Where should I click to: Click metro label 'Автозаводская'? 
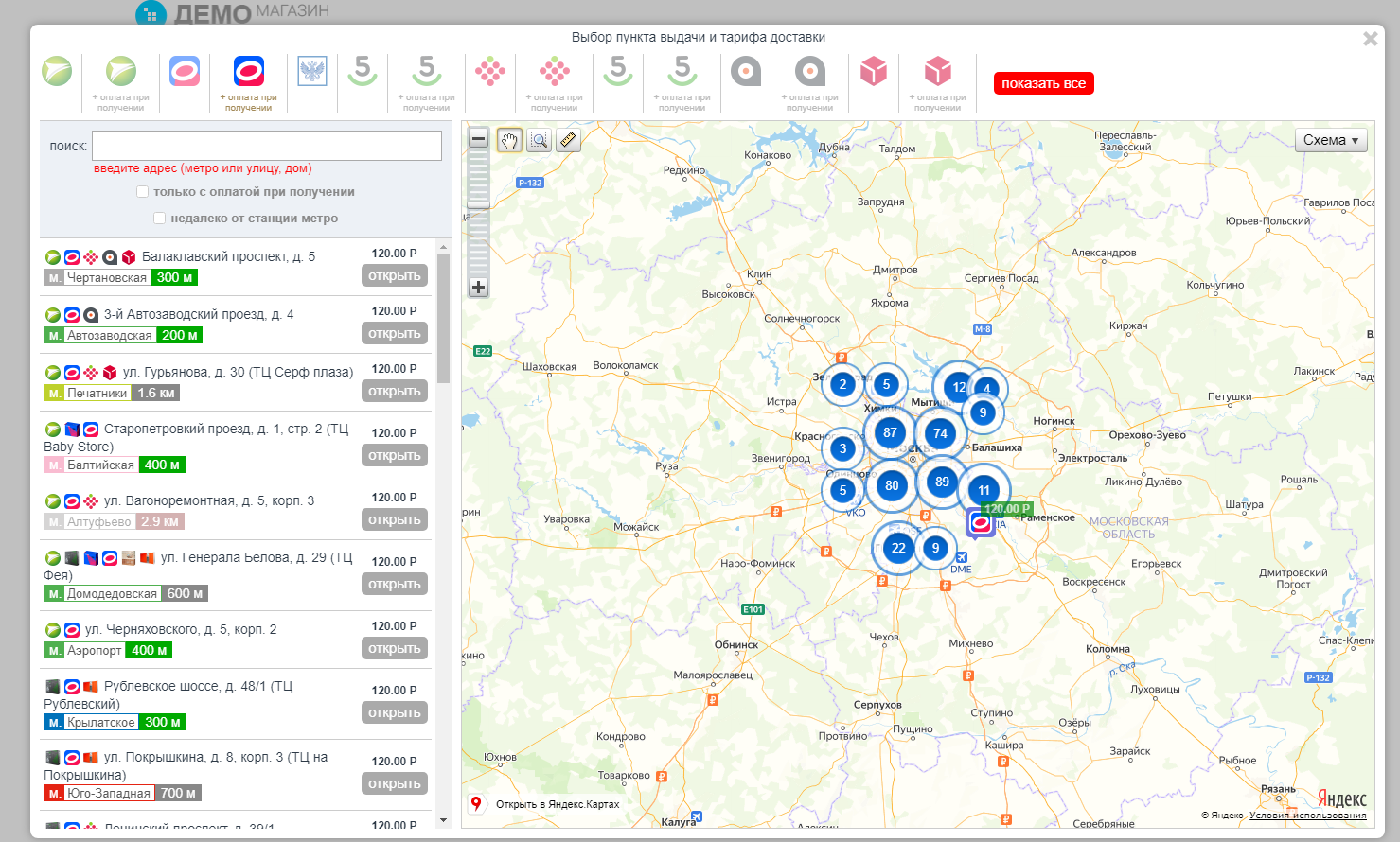point(110,335)
